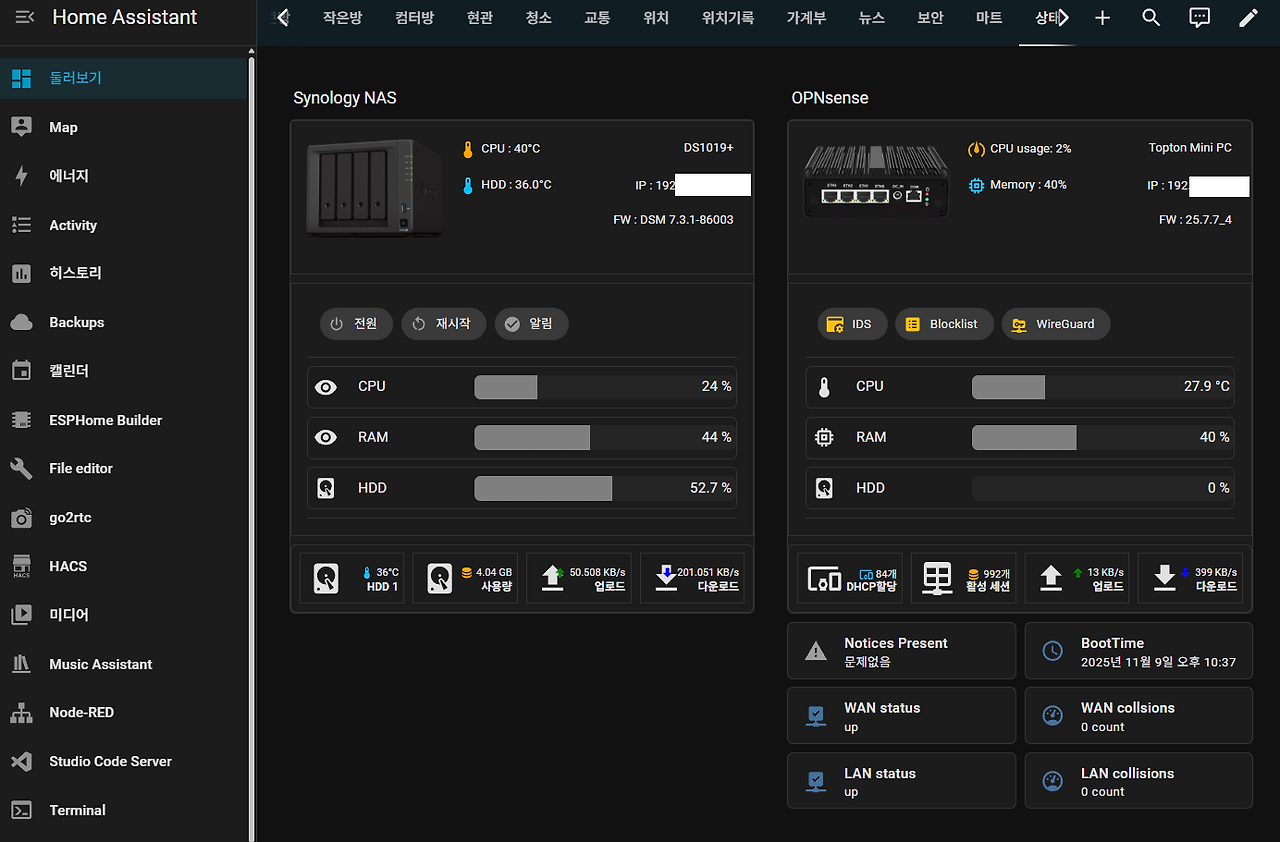
Task: Click the OPNsense CPU 27.9 °C bar
Action: (x=1102, y=387)
